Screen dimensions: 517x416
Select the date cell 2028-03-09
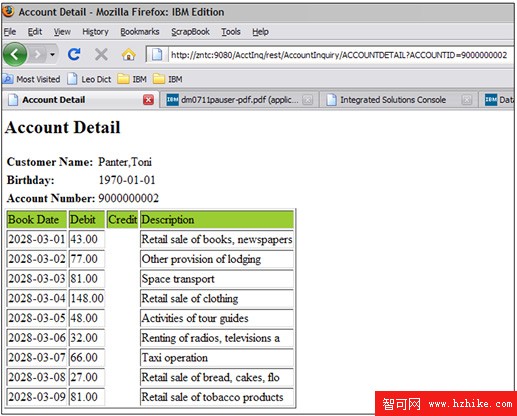pos(37,397)
